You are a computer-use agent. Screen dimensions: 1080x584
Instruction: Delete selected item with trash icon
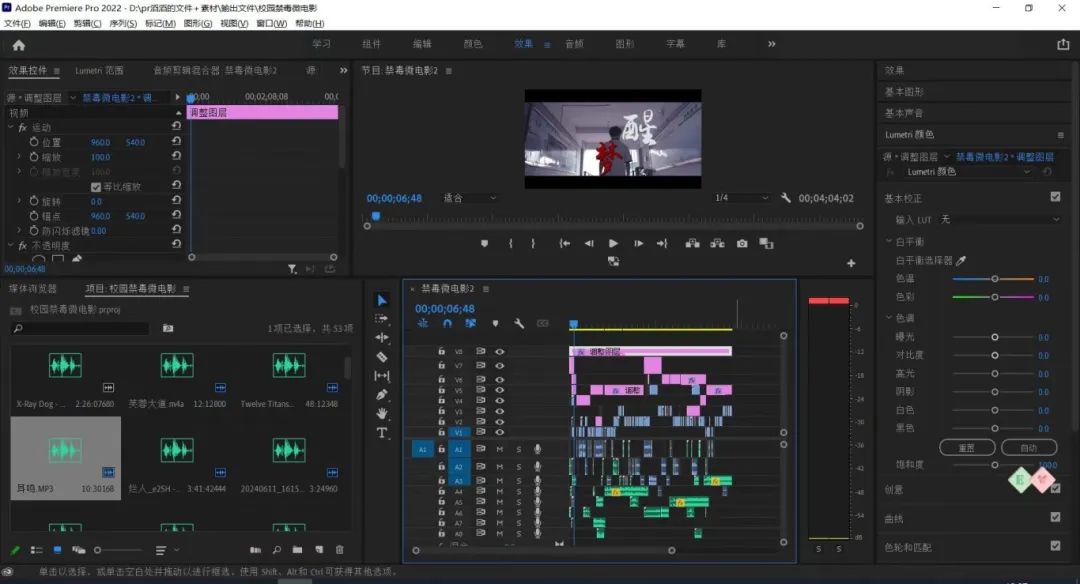click(340, 550)
